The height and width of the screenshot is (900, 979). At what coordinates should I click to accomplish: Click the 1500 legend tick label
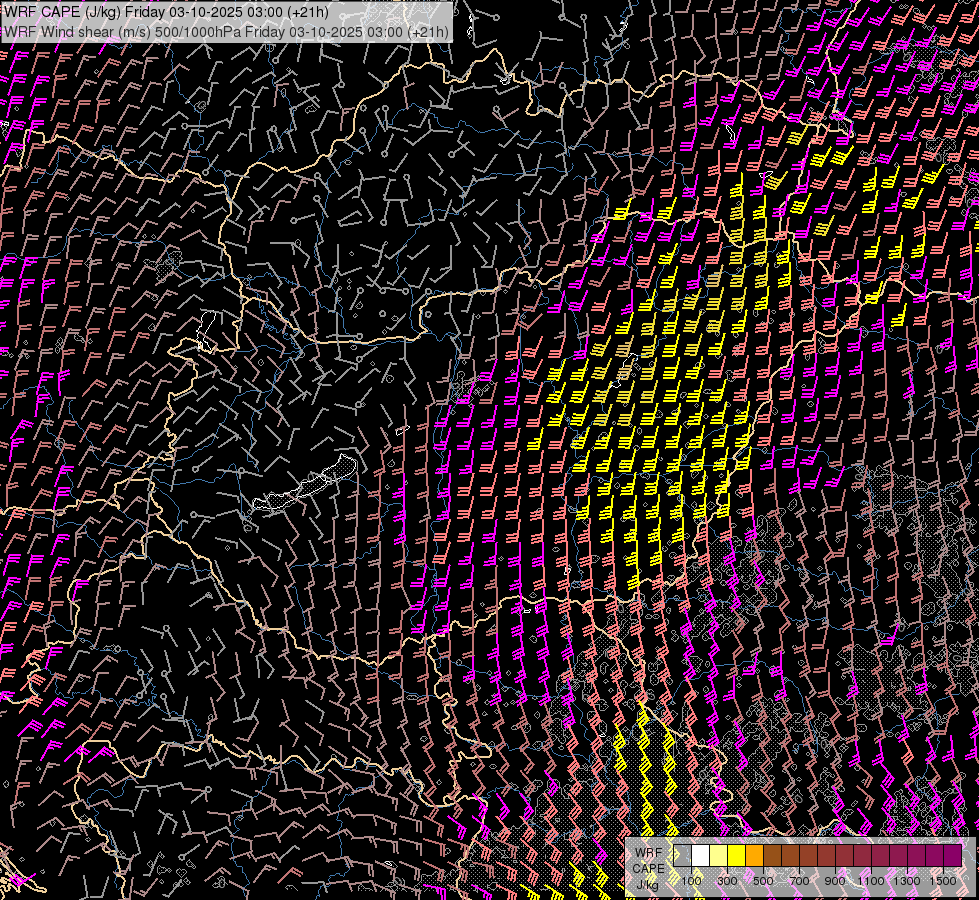[x=942, y=880]
